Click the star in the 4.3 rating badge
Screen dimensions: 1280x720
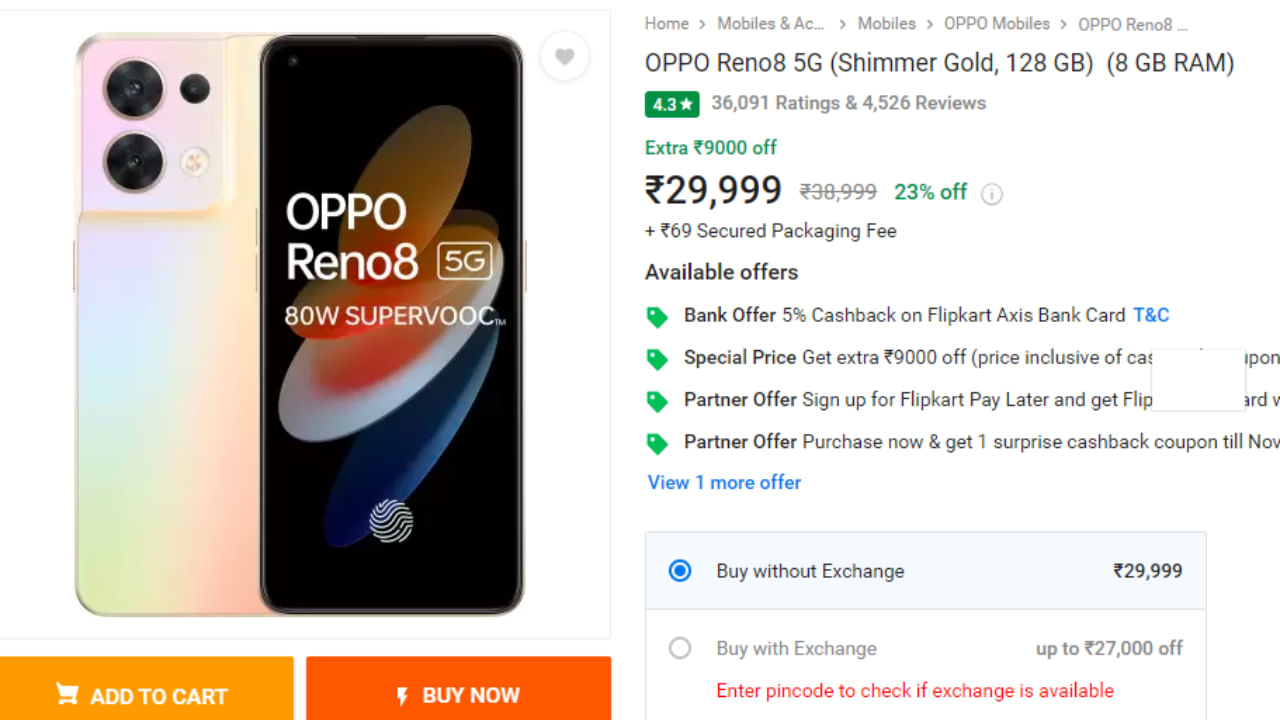pyautogui.click(x=685, y=104)
